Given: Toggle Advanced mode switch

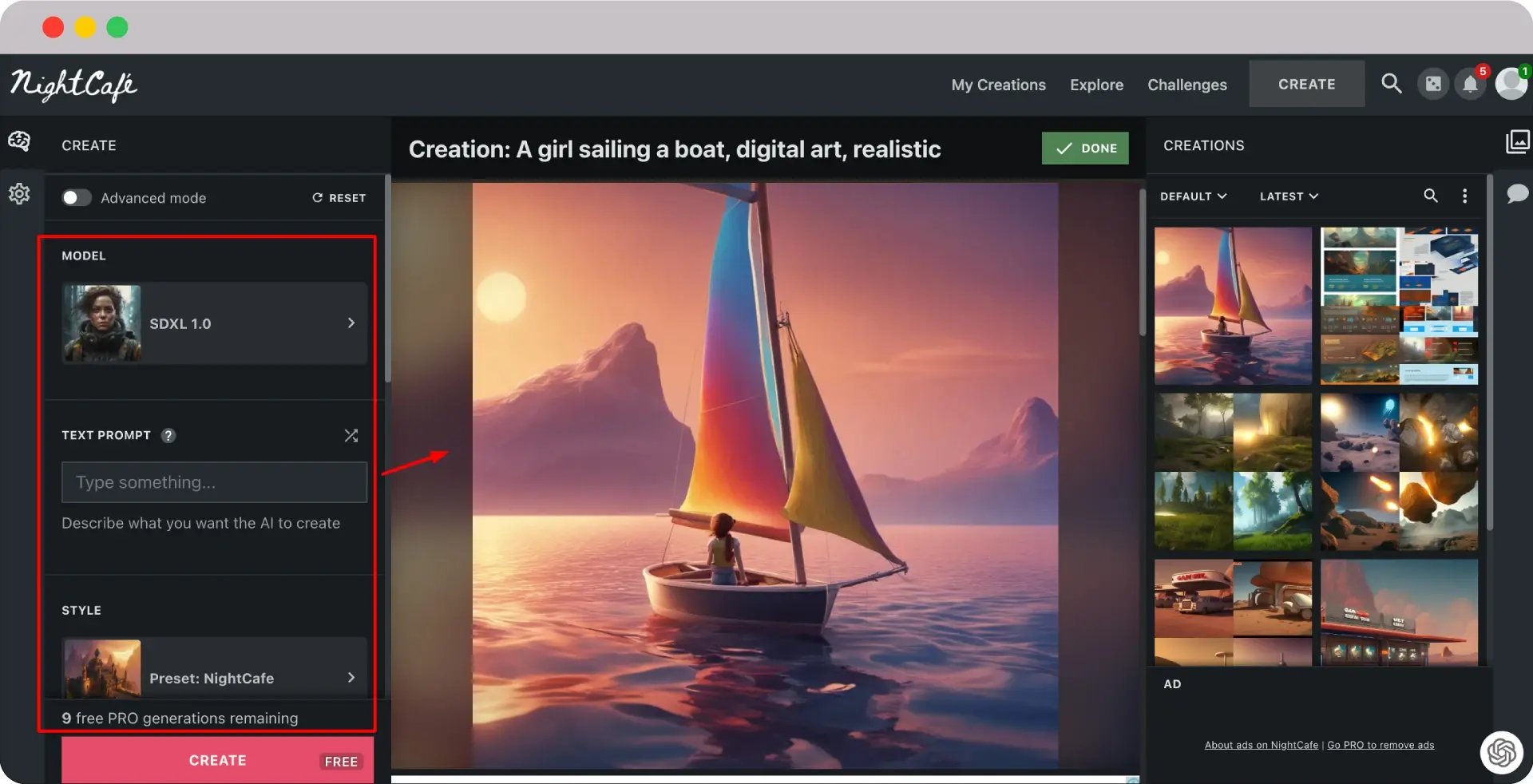Looking at the screenshot, I should pos(77,198).
